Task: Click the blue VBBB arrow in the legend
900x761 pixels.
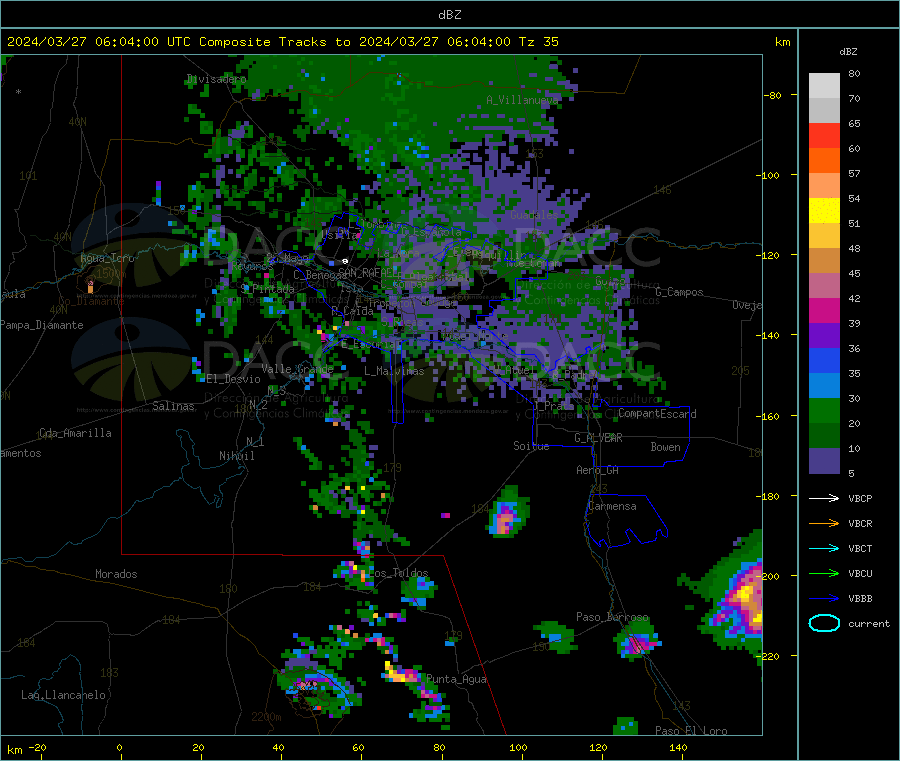Action: coord(824,599)
